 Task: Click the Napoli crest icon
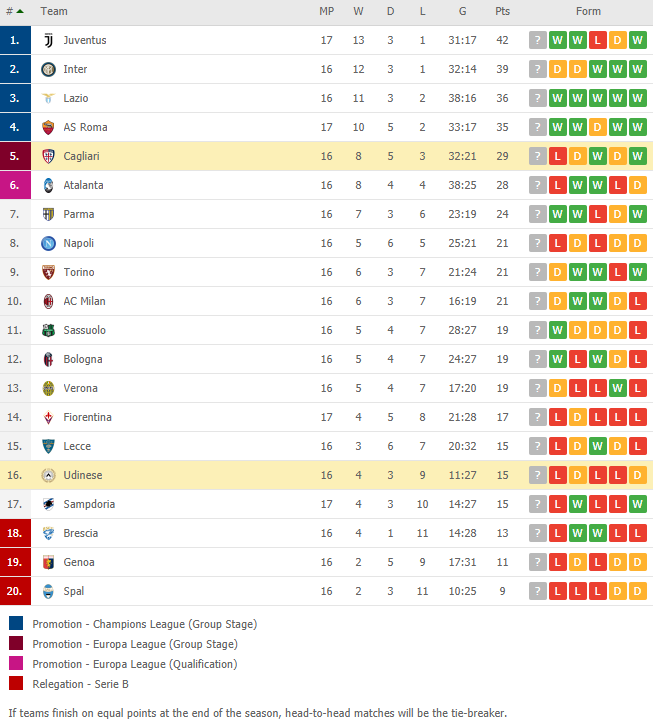48,243
